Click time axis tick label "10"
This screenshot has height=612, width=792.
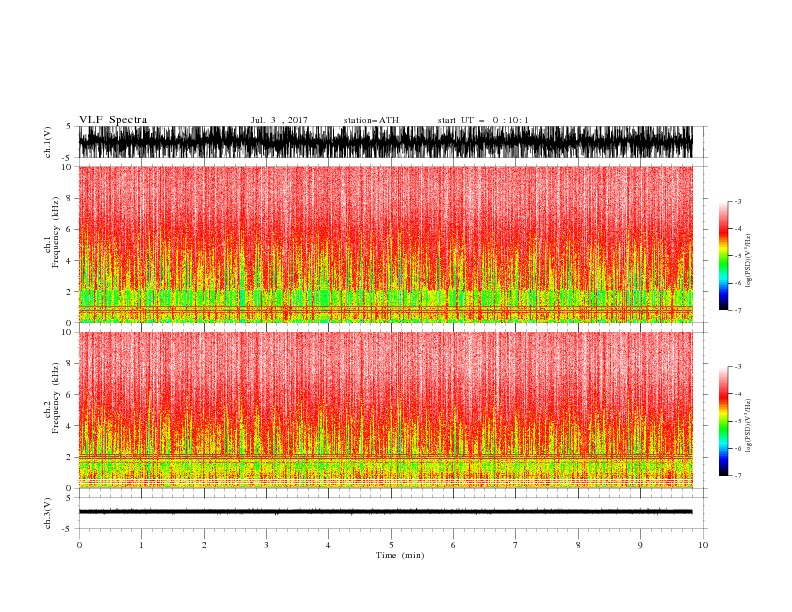tap(703, 545)
